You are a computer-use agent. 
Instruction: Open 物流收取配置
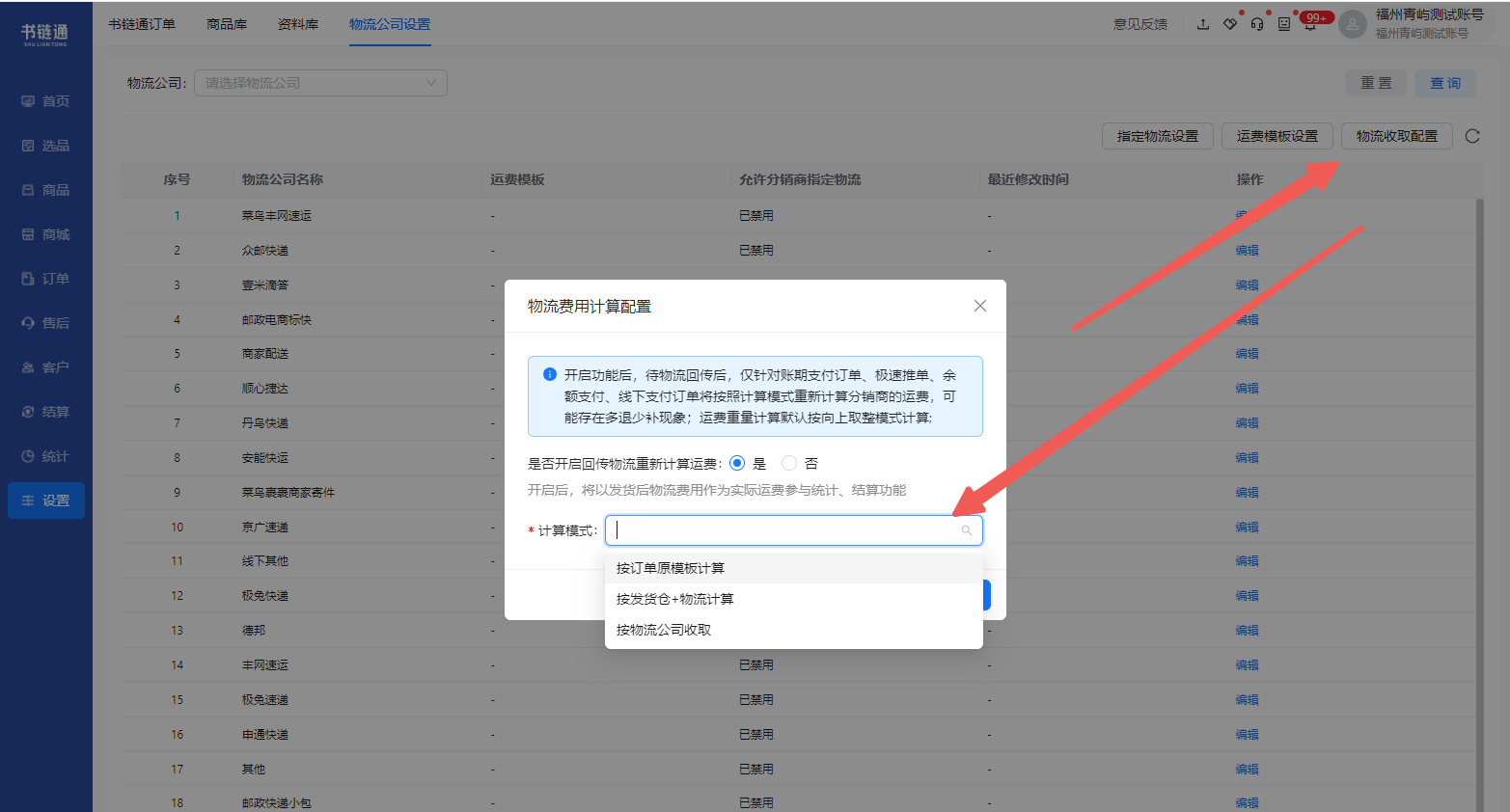point(1397,136)
